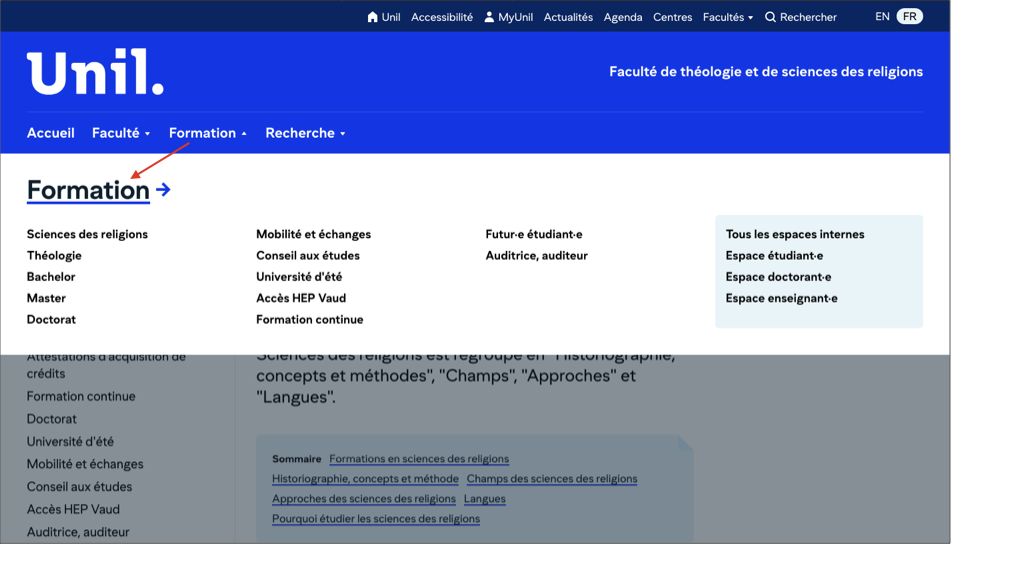
Task: Open Conseil aux études in mega menu
Action: pos(308,255)
